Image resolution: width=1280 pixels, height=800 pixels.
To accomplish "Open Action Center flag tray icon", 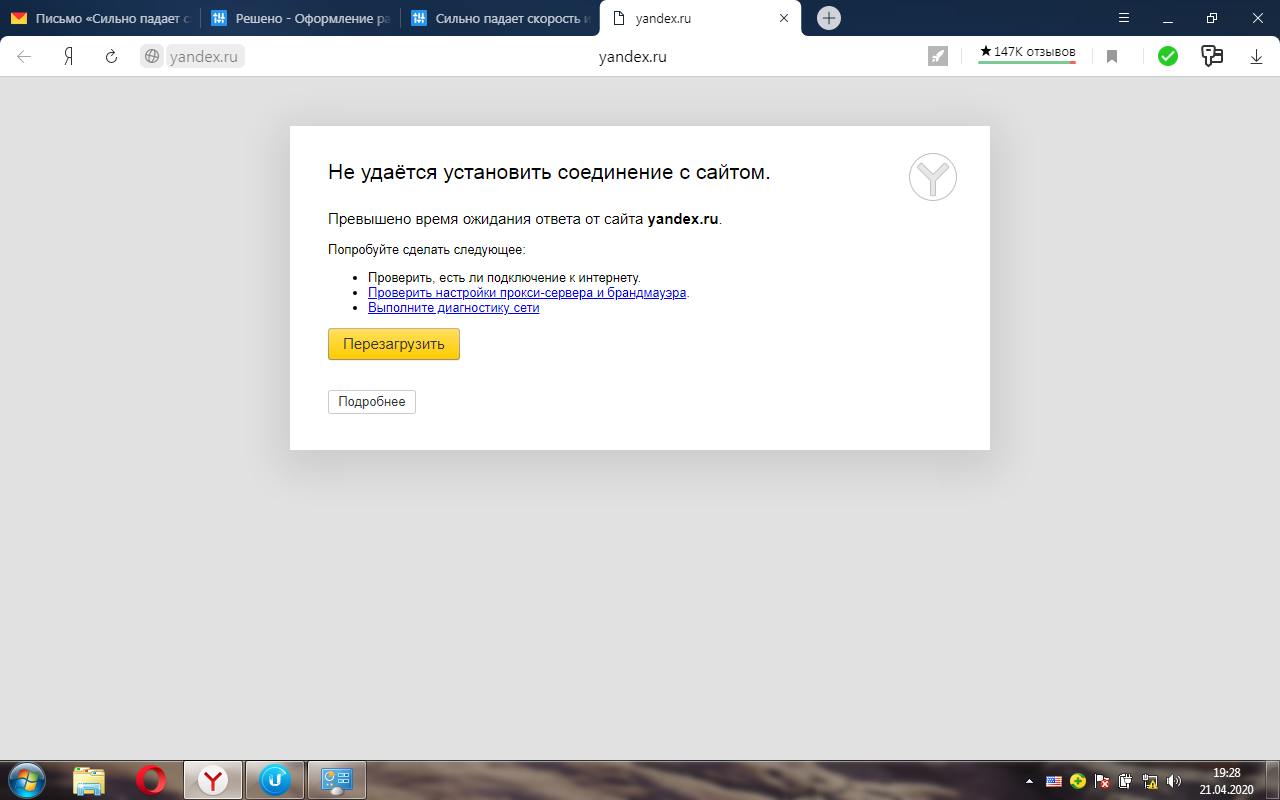I will point(1102,781).
